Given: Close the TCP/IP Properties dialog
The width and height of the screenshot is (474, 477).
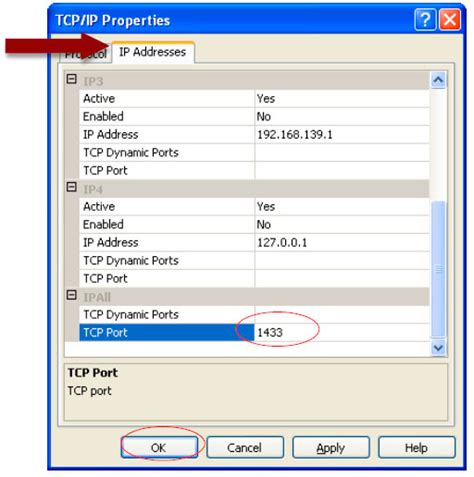Looking at the screenshot, I should (450, 20).
